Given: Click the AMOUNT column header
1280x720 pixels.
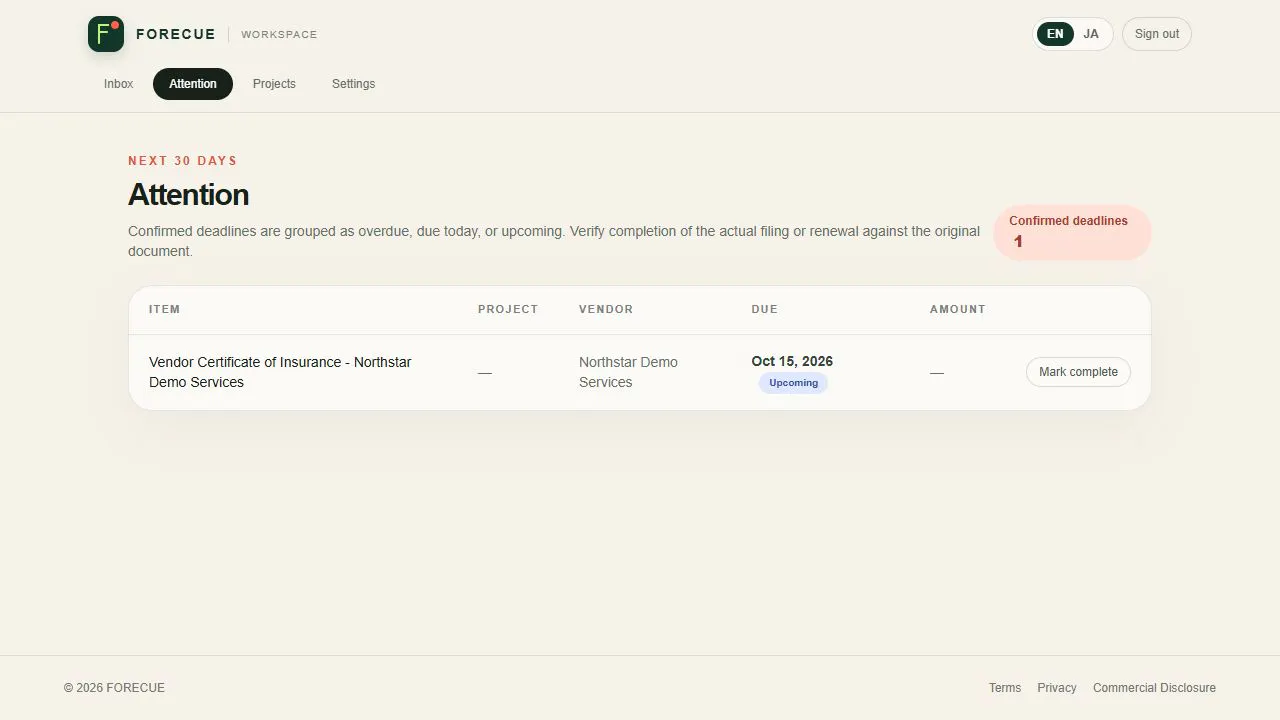Looking at the screenshot, I should tap(958, 309).
